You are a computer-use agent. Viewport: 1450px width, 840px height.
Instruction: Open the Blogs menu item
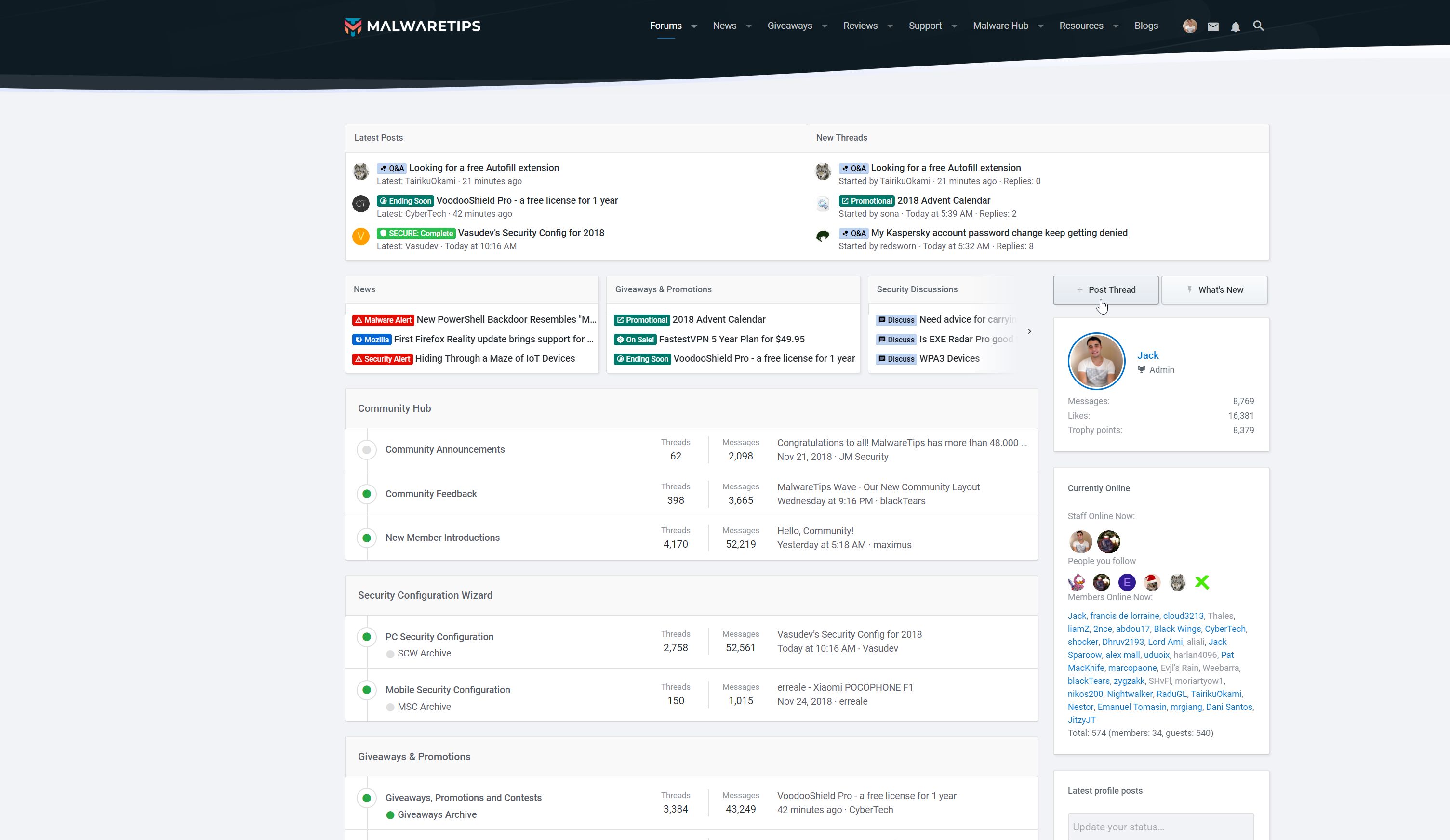[x=1145, y=26]
